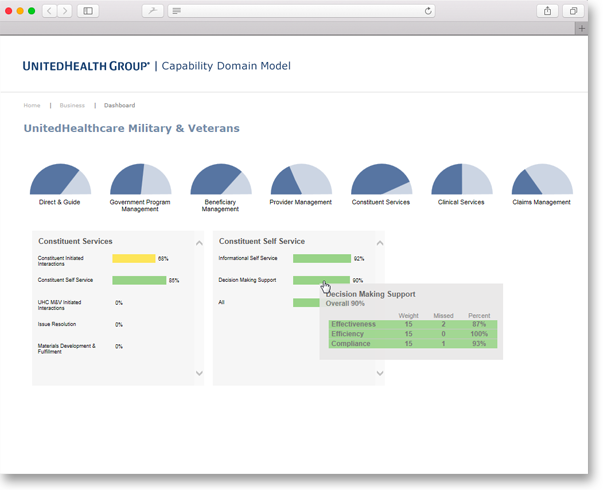This screenshot has width=610, height=490.
Task: Open a new tab with the plus button
Action: (x=582, y=28)
